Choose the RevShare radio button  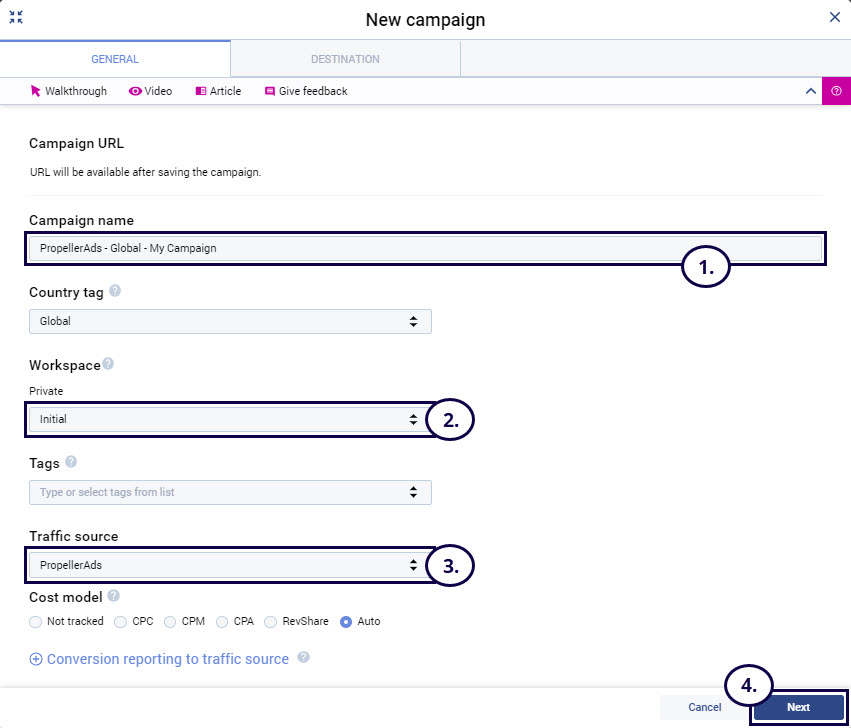pyautogui.click(x=270, y=621)
